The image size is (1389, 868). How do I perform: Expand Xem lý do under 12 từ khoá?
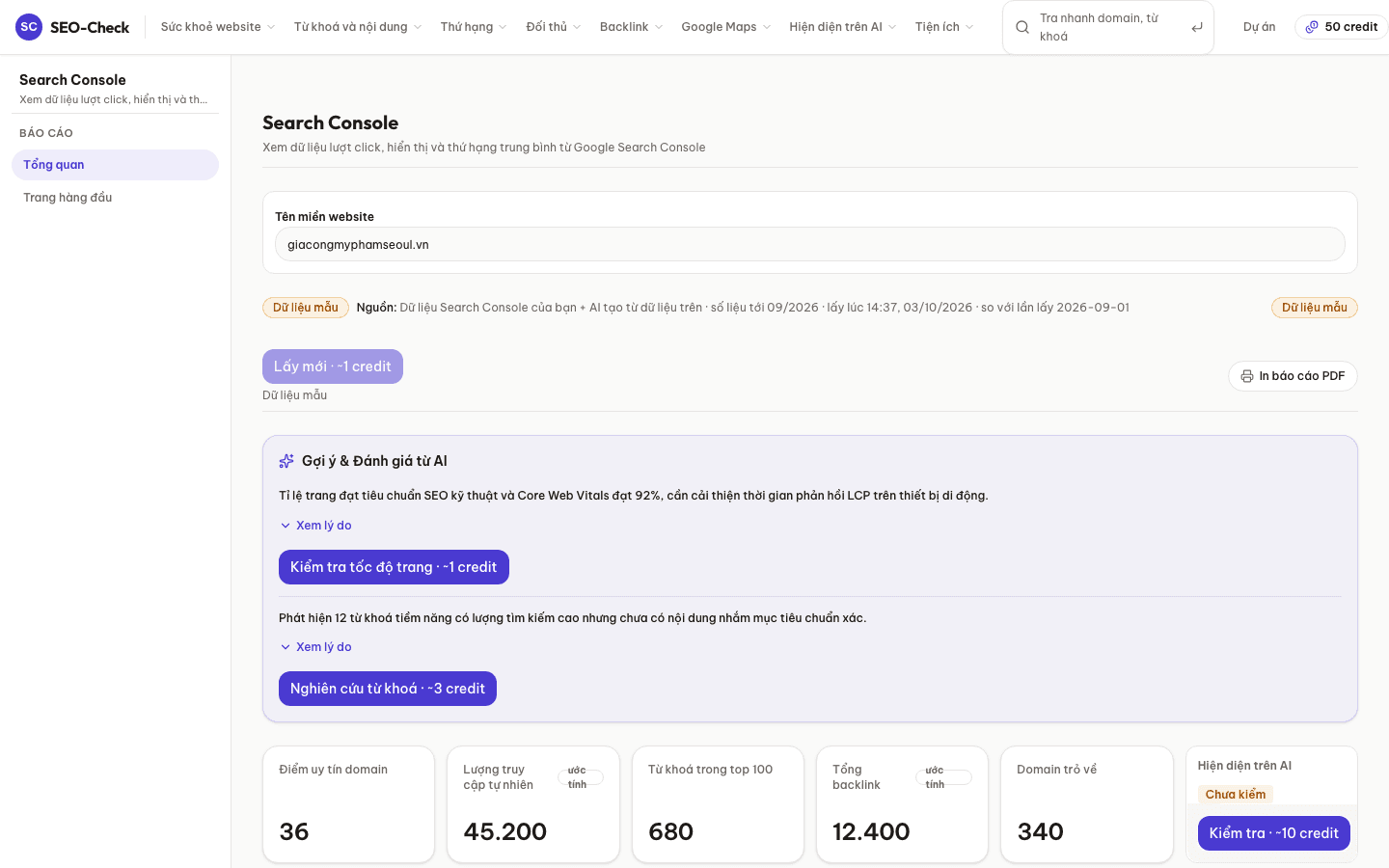(315, 647)
